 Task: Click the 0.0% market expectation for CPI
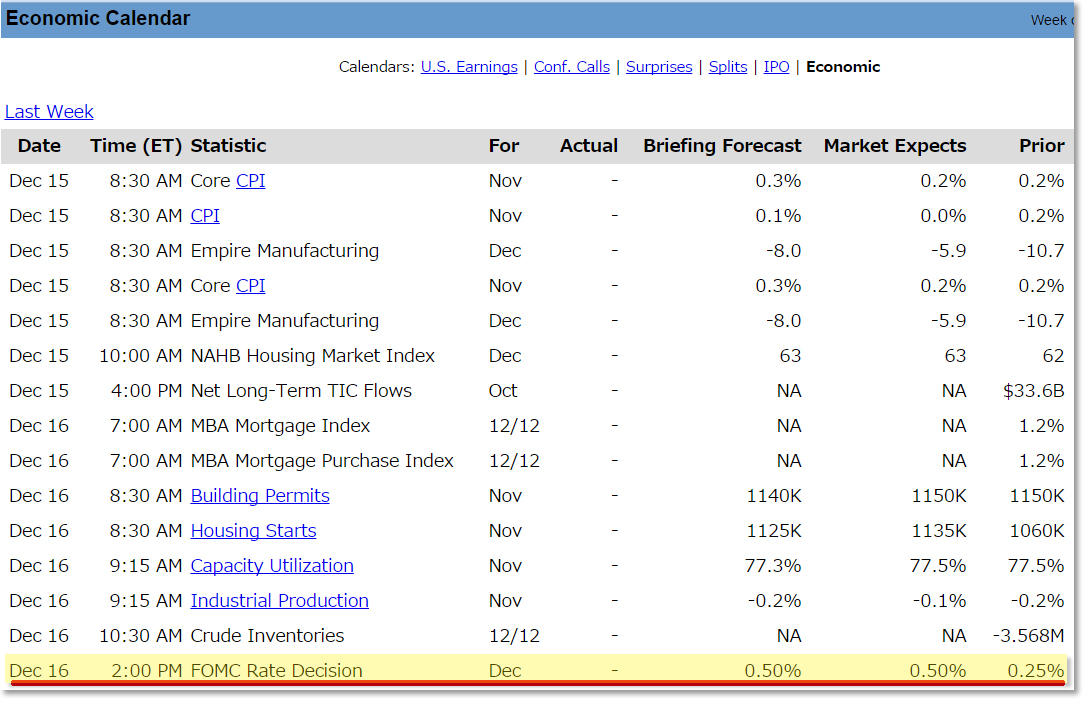tap(943, 216)
